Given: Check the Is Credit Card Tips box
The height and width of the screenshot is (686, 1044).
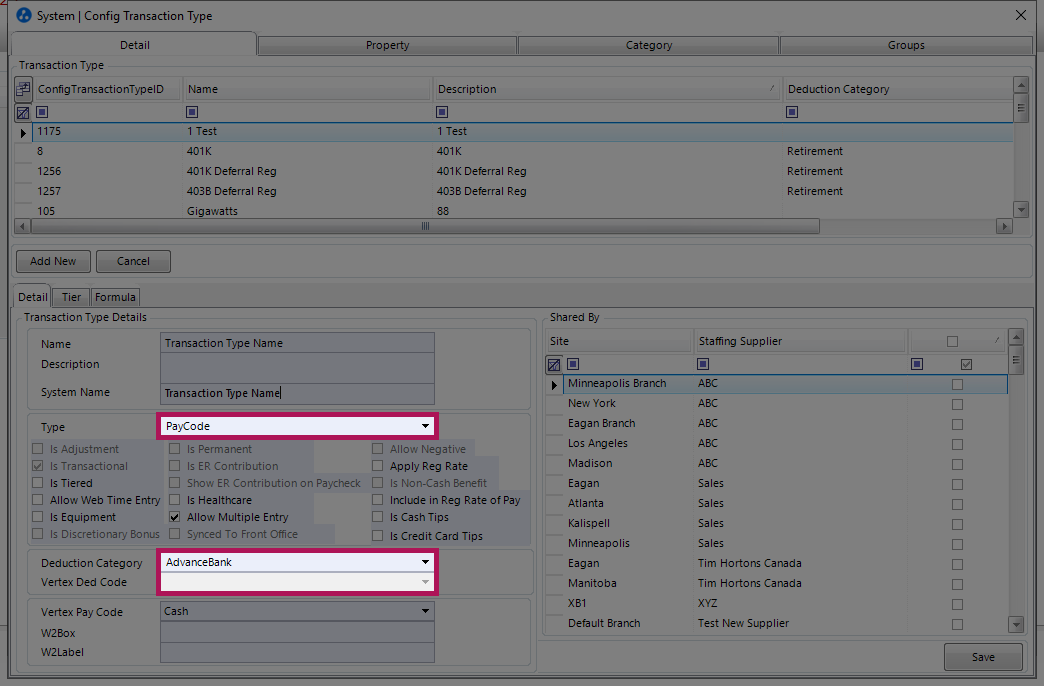Looking at the screenshot, I should (x=378, y=535).
